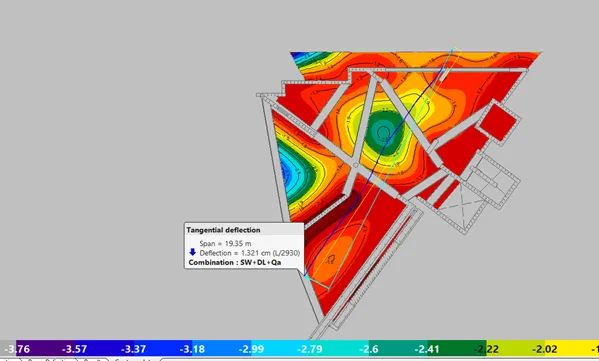Select the yellow -2.02 legend swatch
The width and height of the screenshot is (599, 361).
point(545,348)
